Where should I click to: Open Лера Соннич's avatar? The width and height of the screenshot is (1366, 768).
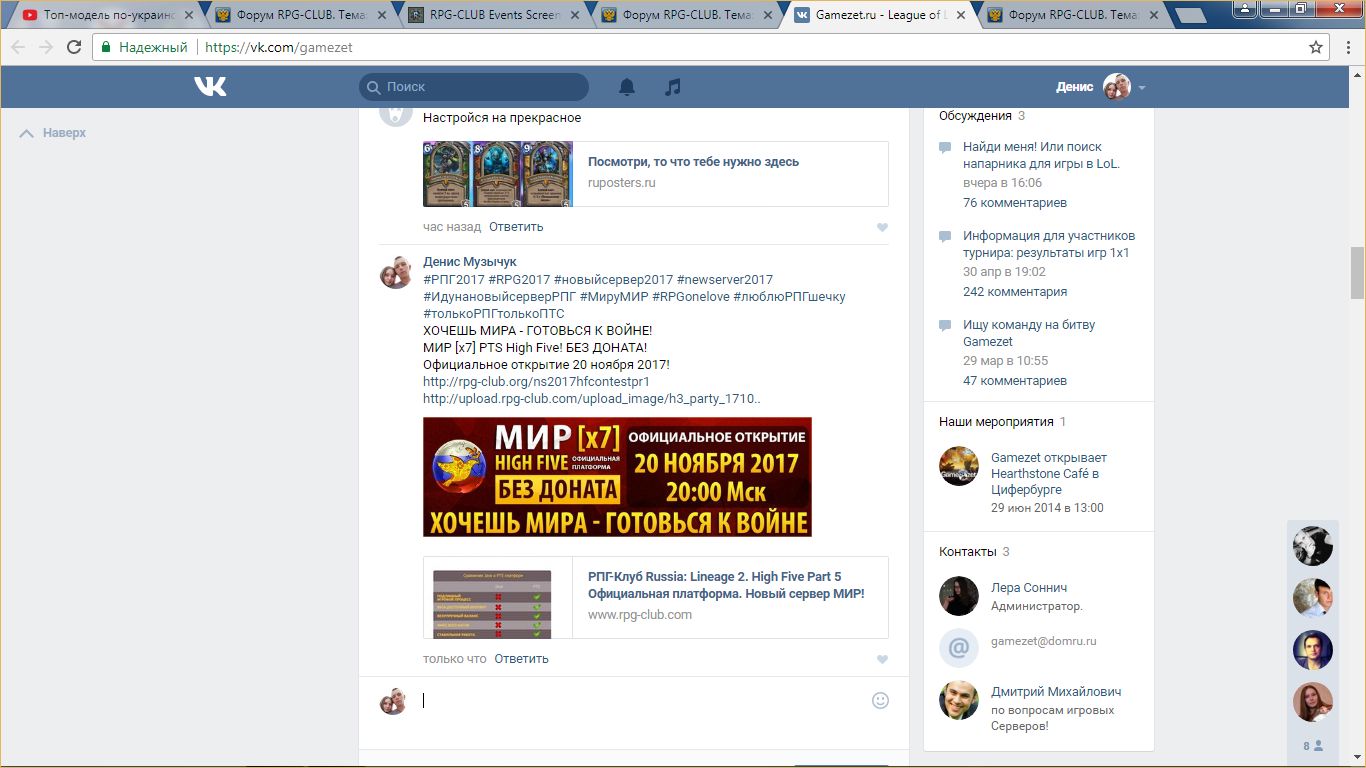(958, 596)
